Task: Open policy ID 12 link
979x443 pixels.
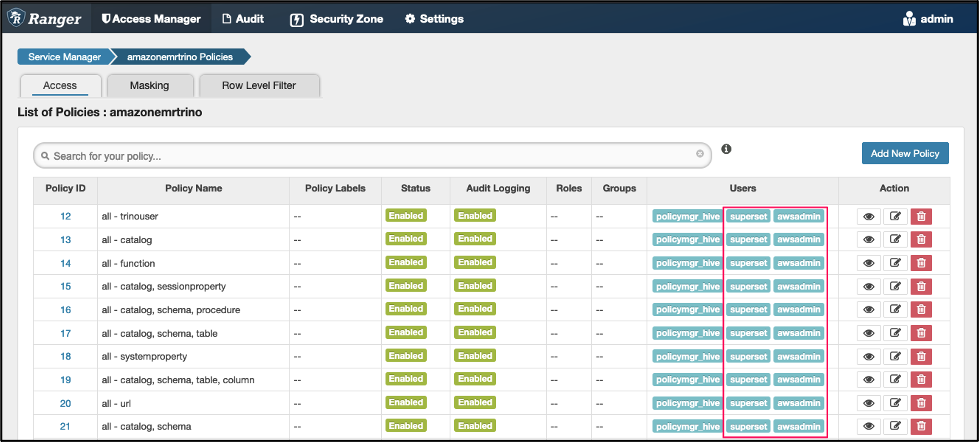Action: (x=66, y=217)
